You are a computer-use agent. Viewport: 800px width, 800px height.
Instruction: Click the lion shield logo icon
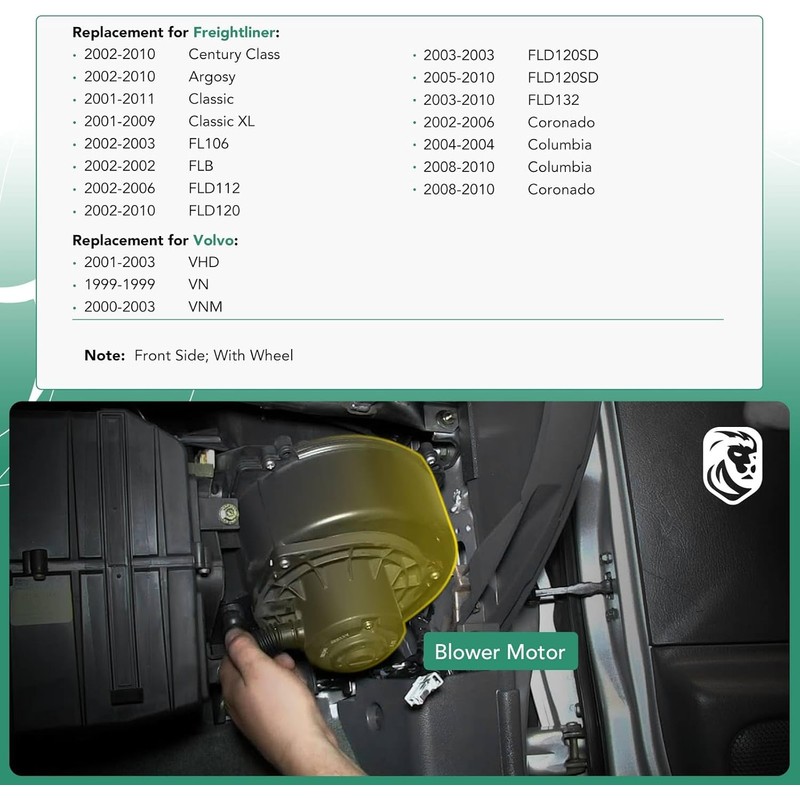pos(733,465)
